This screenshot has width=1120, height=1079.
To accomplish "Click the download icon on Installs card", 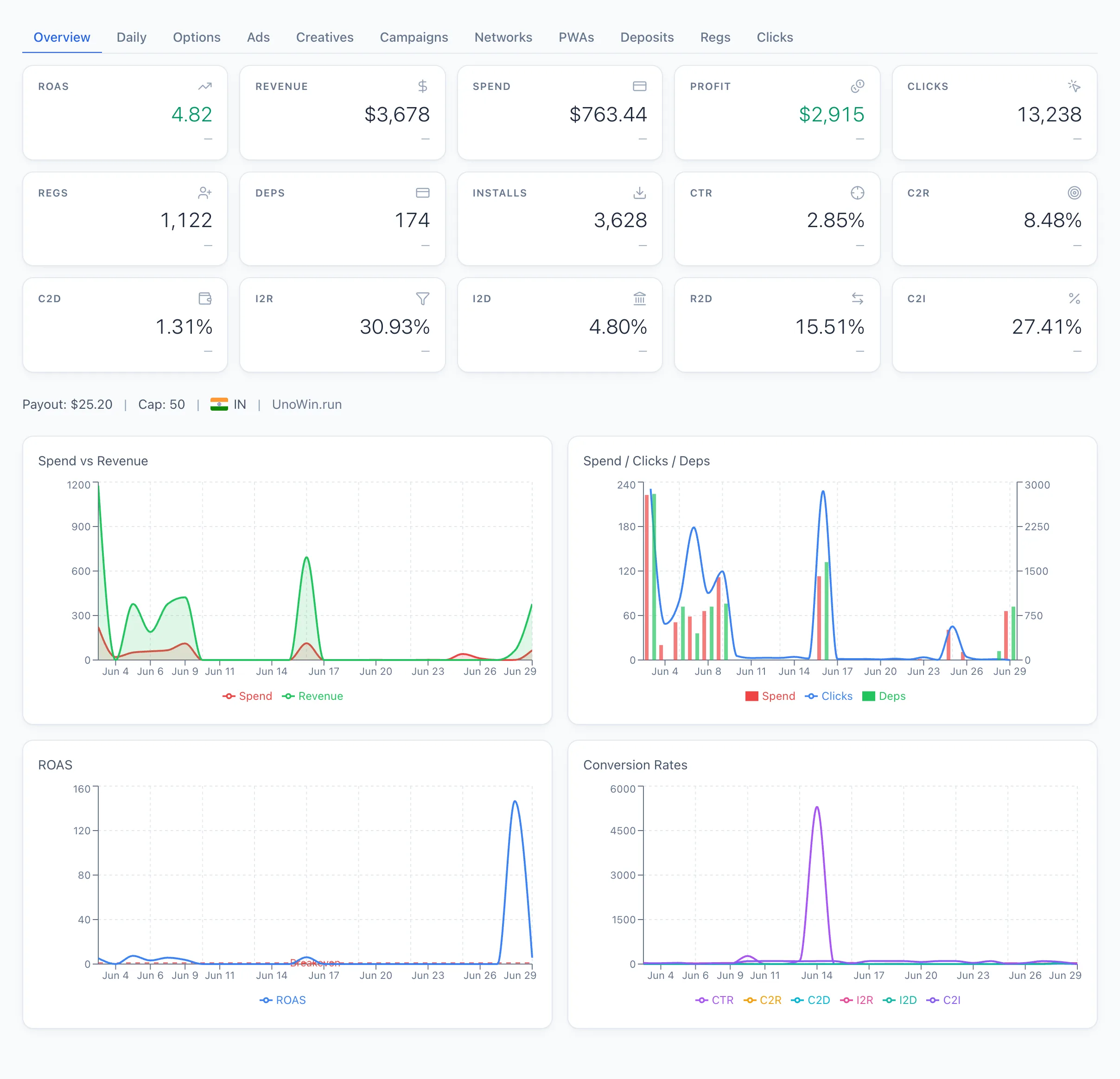I will 639,193.
